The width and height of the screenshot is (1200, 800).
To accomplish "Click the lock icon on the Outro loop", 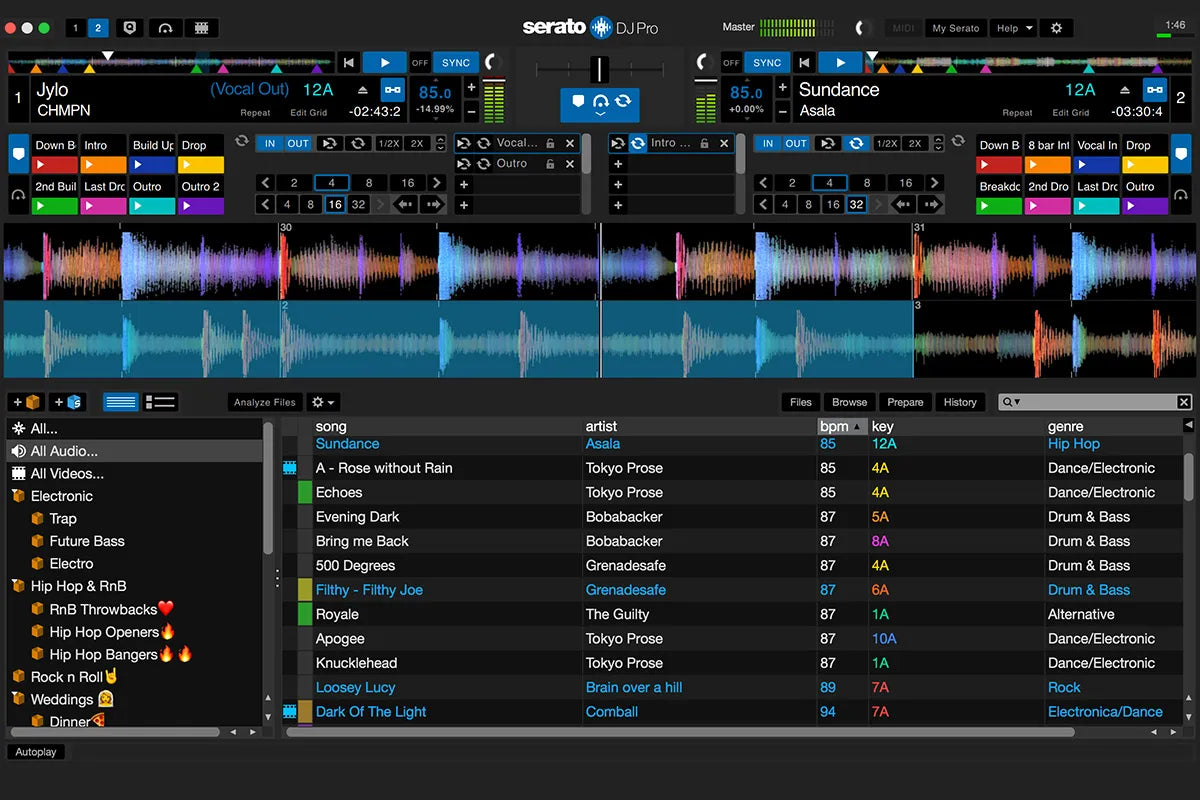I will click(551, 164).
